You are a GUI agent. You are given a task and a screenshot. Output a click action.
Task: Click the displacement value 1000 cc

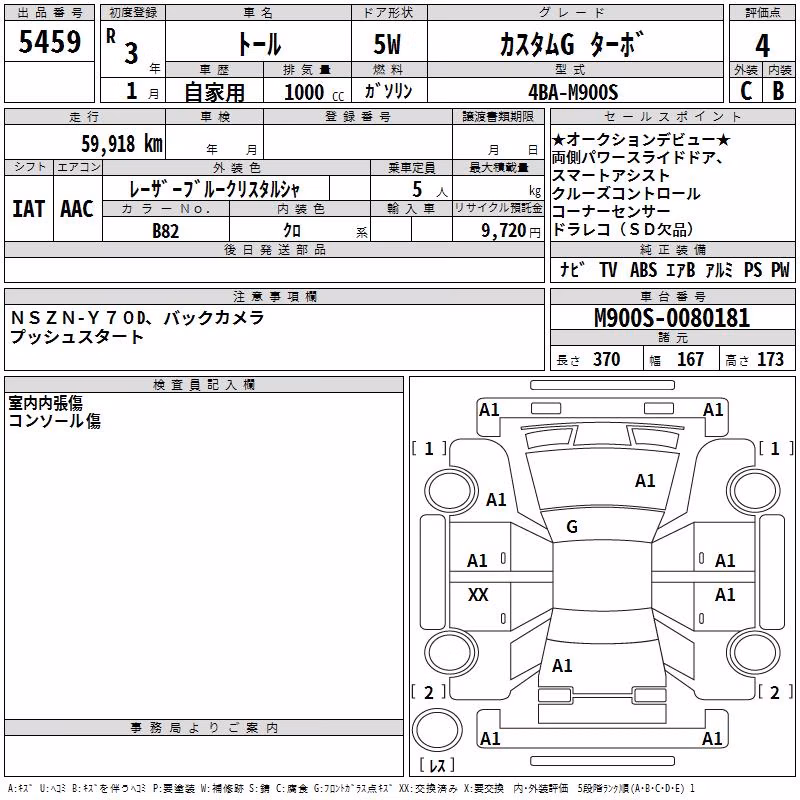tap(314, 93)
